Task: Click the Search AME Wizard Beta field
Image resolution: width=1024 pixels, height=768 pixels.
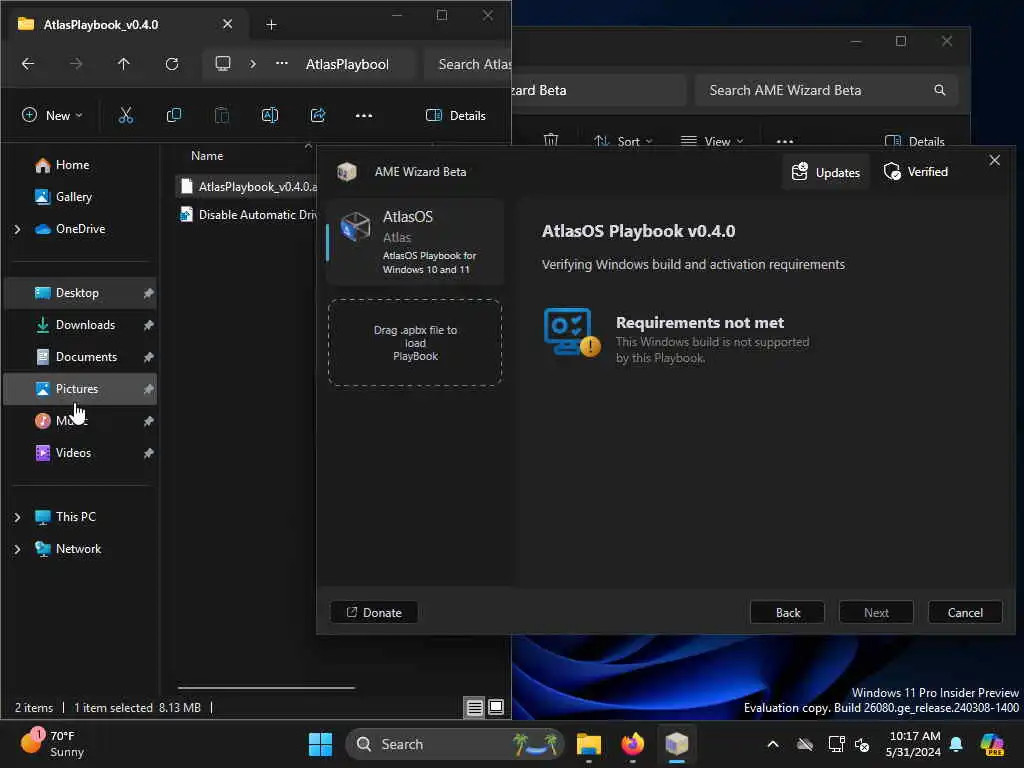Action: (826, 90)
